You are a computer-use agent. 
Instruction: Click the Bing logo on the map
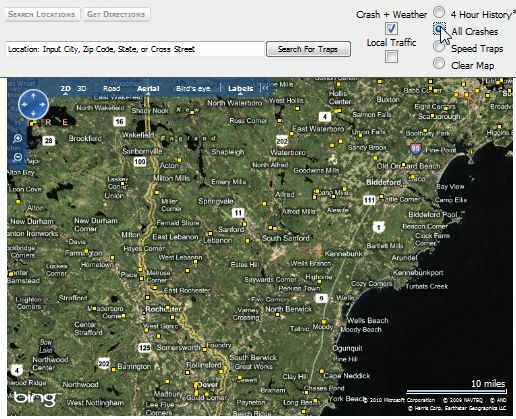click(35, 398)
